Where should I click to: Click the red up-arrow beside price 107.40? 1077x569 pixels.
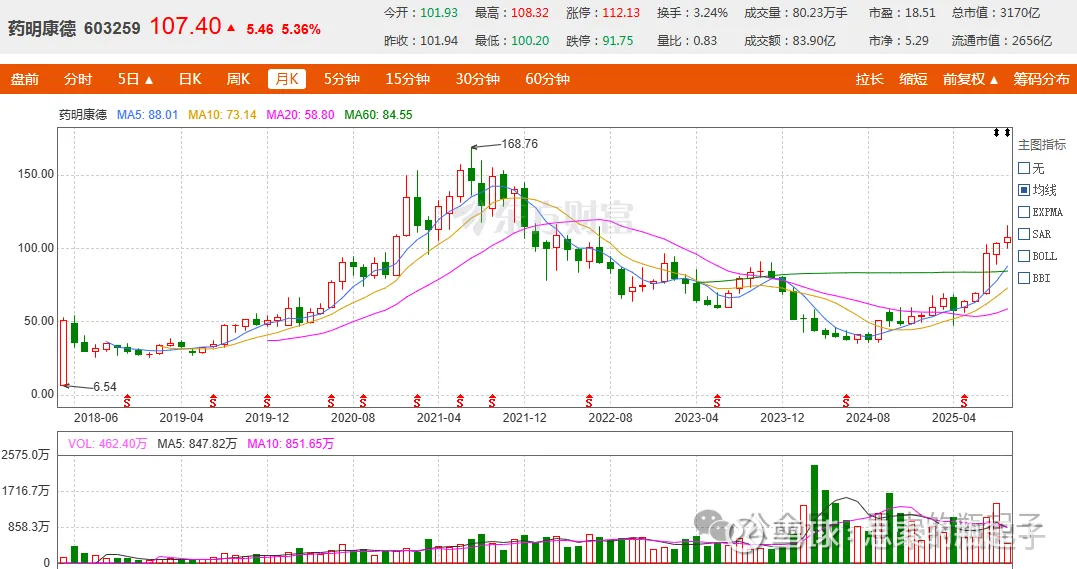[x=231, y=28]
